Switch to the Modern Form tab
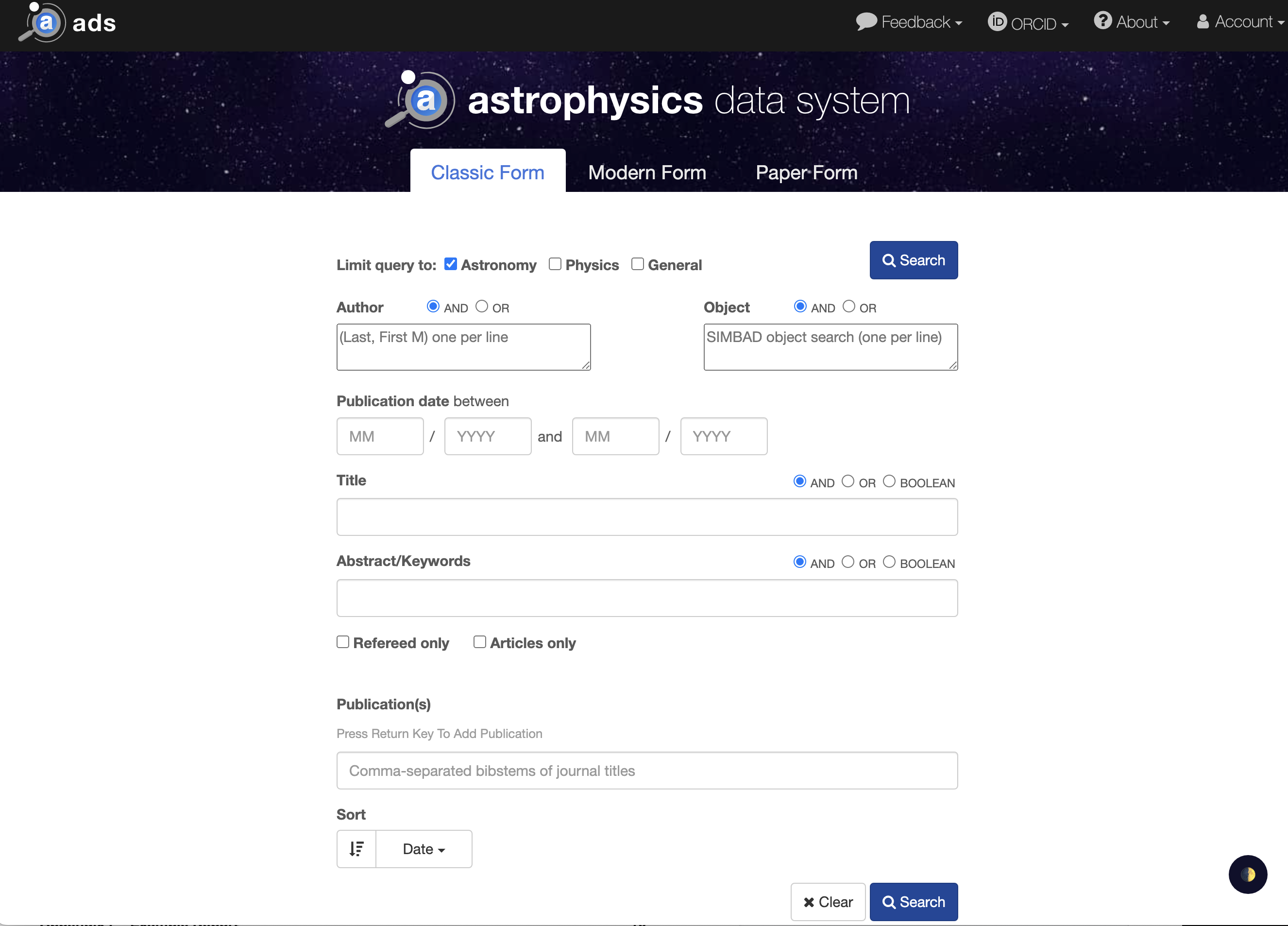 pyautogui.click(x=647, y=172)
